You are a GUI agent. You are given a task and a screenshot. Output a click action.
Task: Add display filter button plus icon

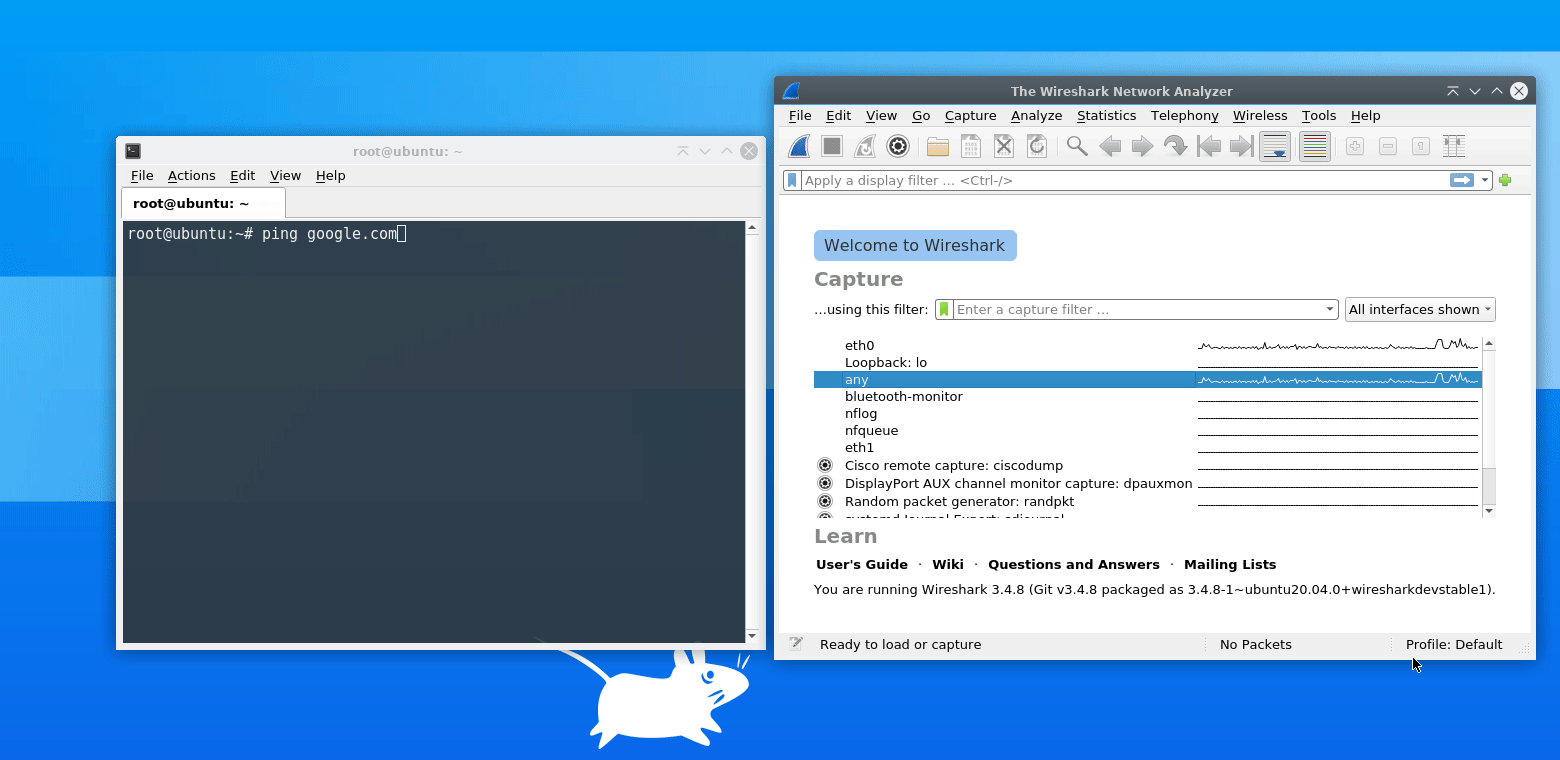[1505, 180]
